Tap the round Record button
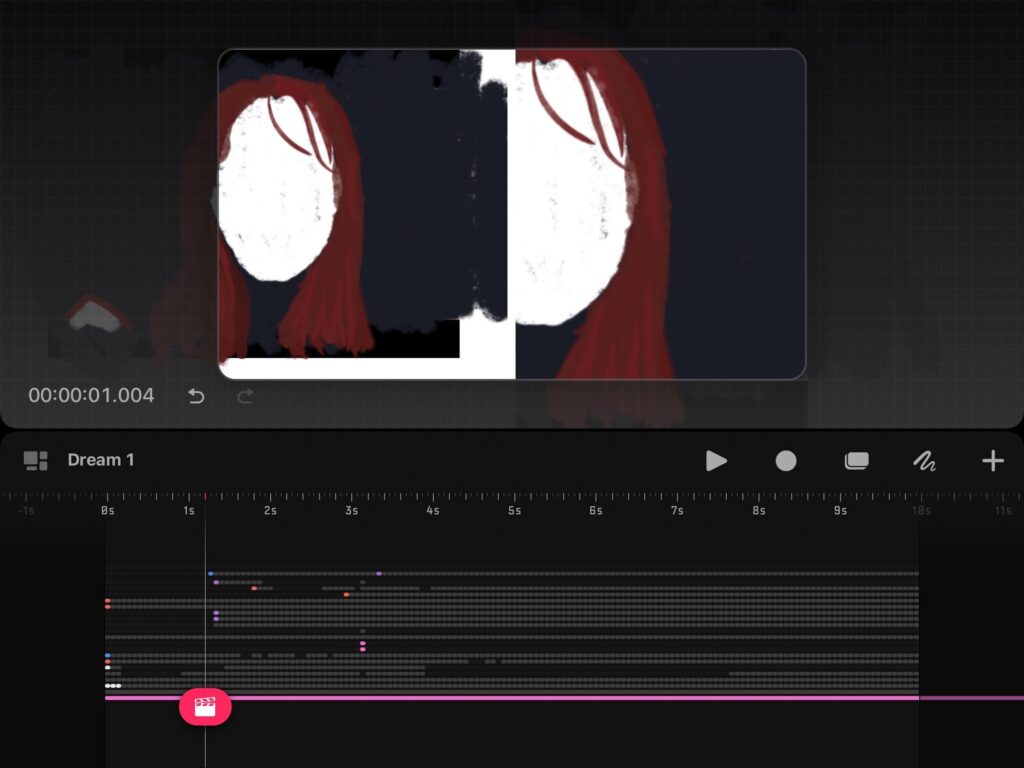 [x=786, y=461]
